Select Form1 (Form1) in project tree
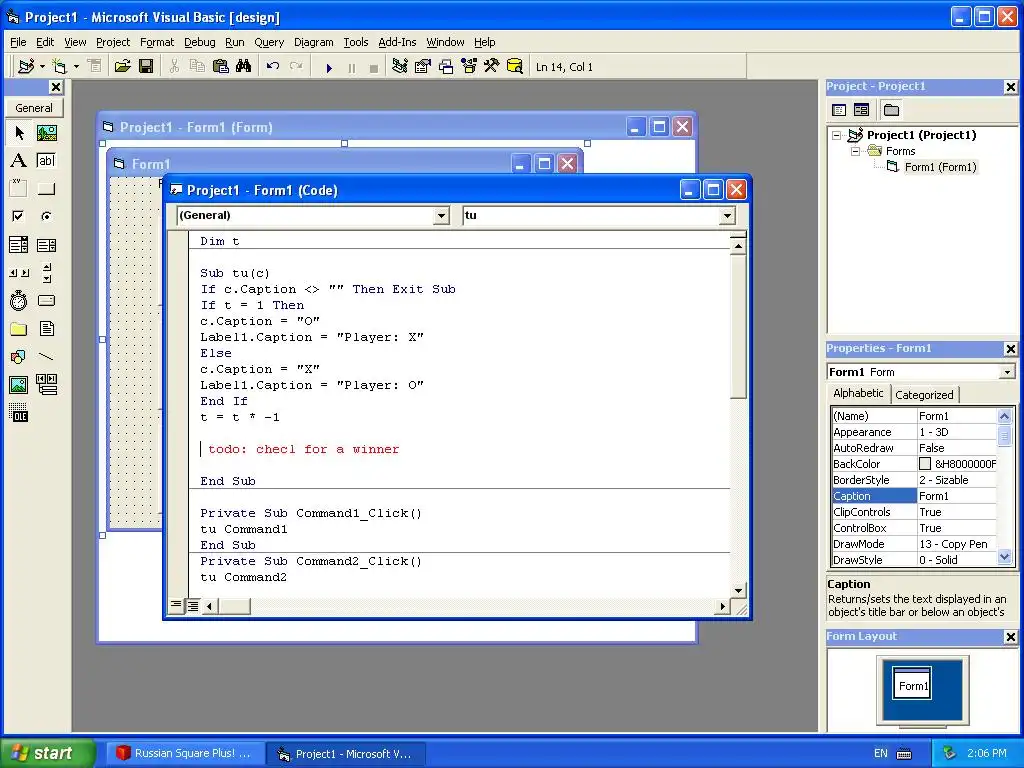The image size is (1024, 768). [940, 167]
